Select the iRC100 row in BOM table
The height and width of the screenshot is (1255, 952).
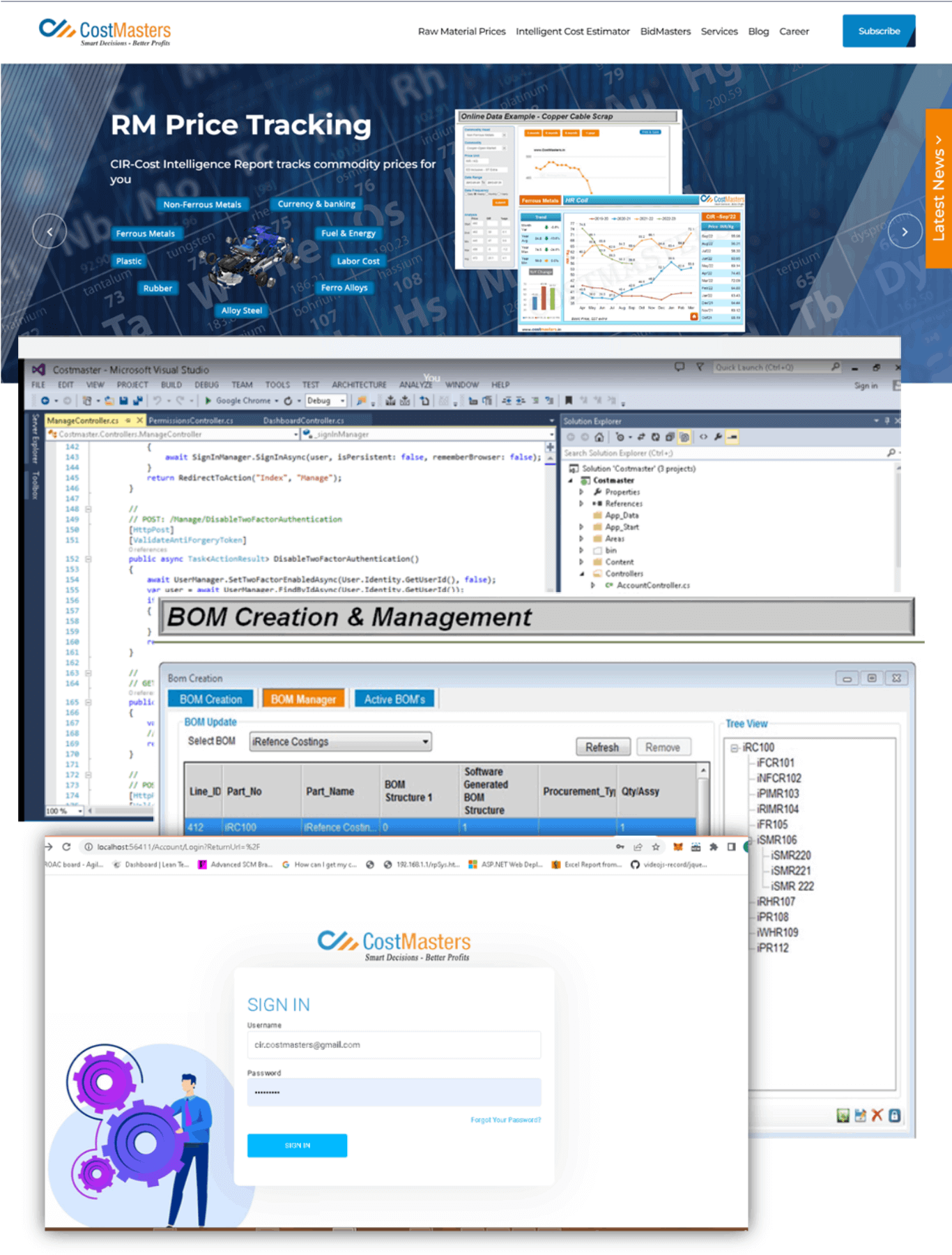click(x=440, y=828)
